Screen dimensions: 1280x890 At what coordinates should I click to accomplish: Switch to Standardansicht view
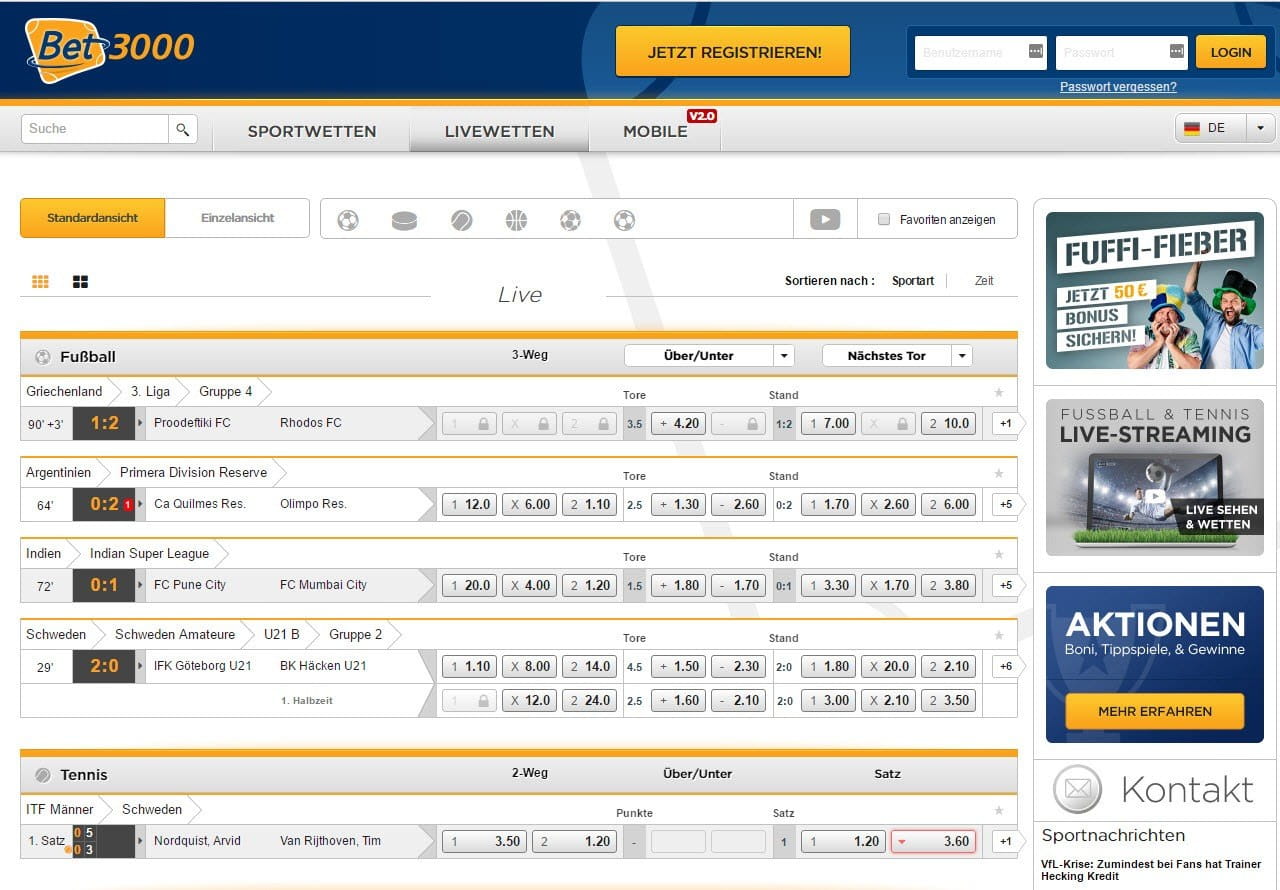point(92,218)
